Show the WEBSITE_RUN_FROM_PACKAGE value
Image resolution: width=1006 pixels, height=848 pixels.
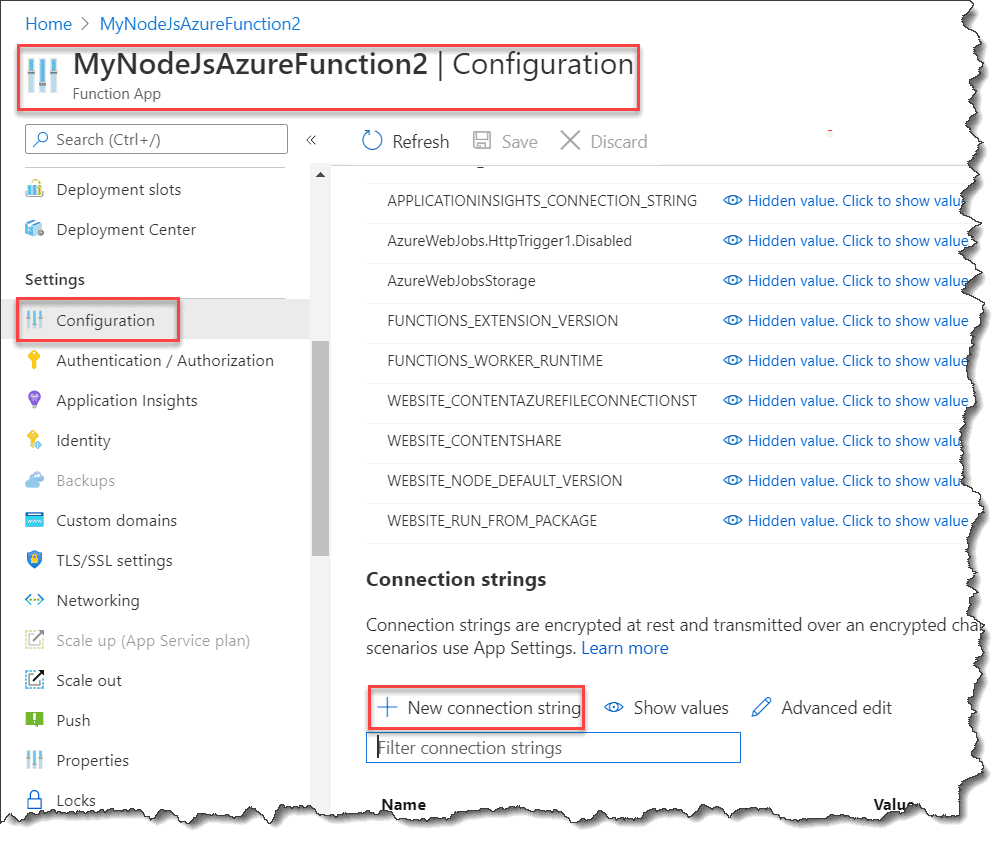(x=855, y=521)
